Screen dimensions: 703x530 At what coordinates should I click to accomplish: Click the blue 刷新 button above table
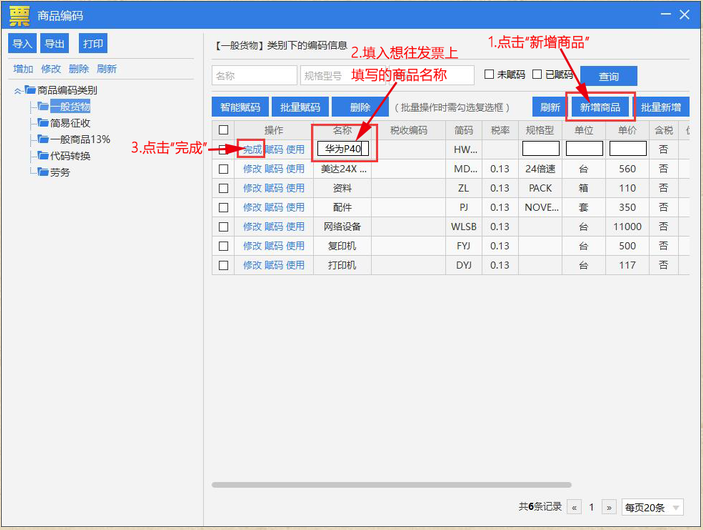(x=550, y=107)
